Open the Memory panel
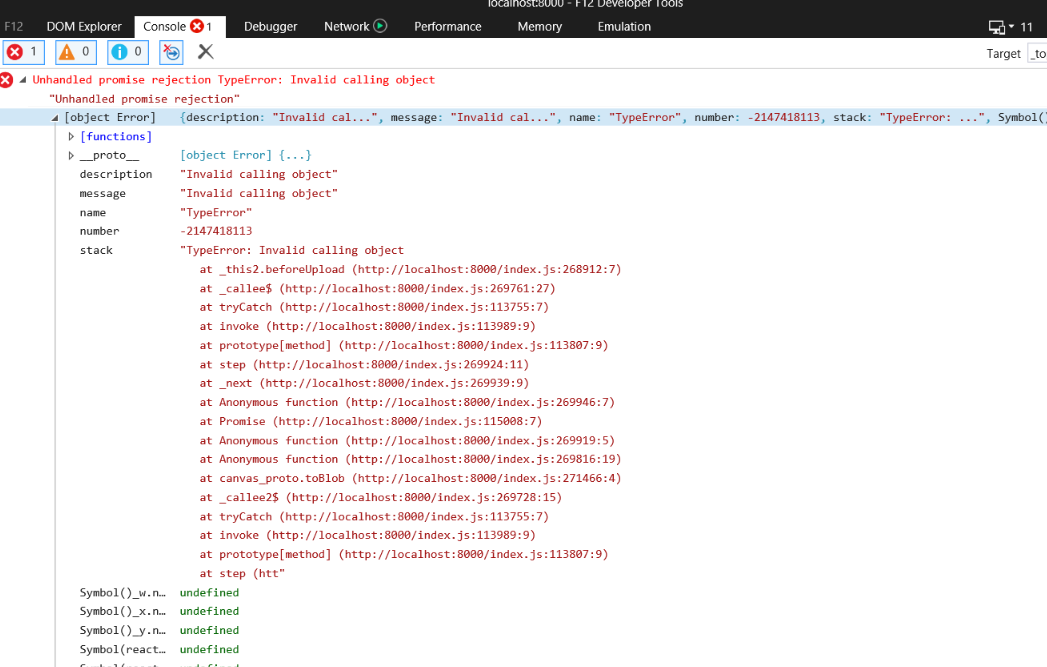 539,26
